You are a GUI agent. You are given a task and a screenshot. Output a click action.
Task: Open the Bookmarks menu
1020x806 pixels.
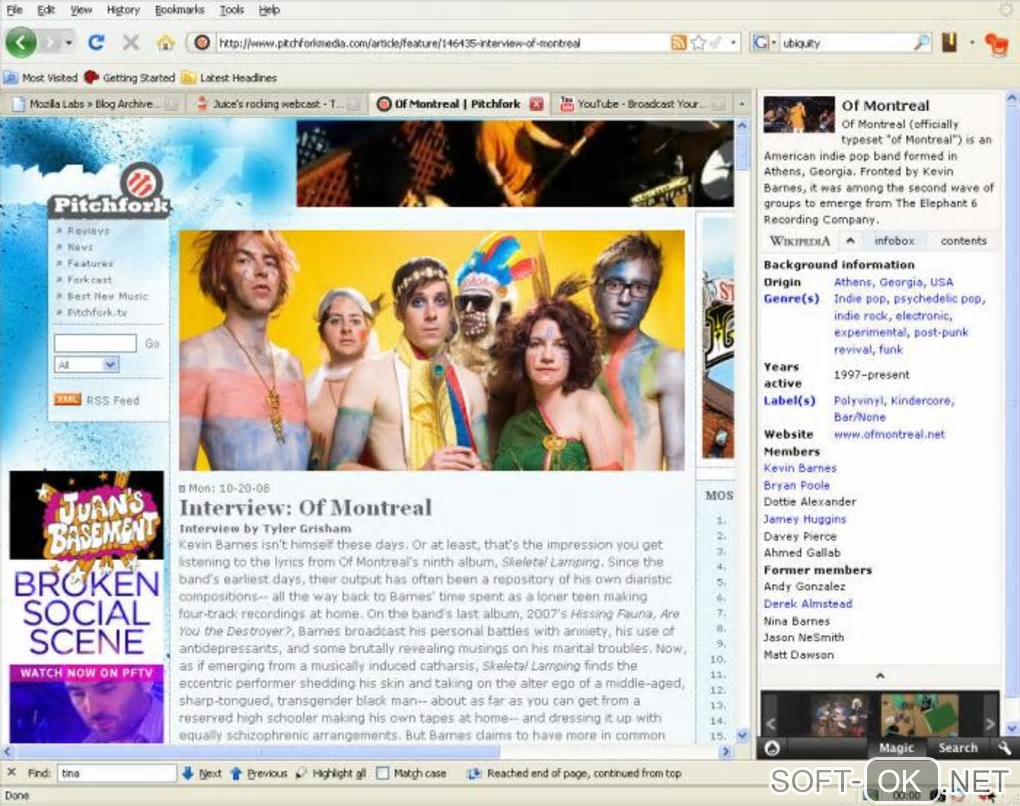pos(179,10)
